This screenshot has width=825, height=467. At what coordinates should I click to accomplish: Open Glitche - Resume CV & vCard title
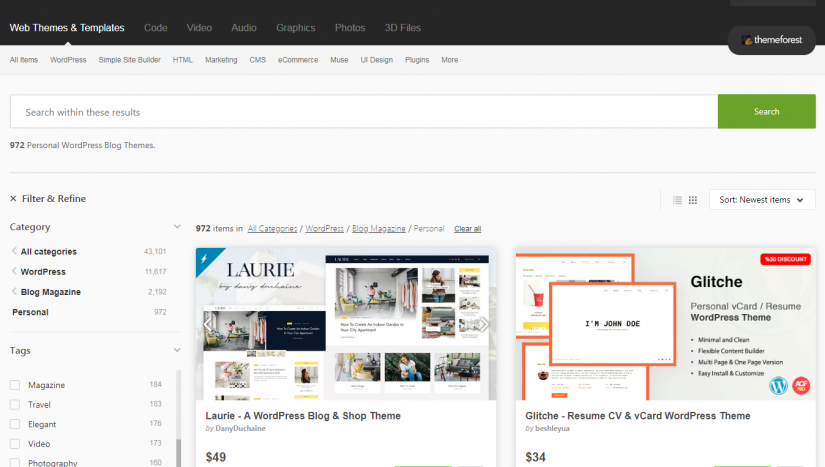(638, 415)
